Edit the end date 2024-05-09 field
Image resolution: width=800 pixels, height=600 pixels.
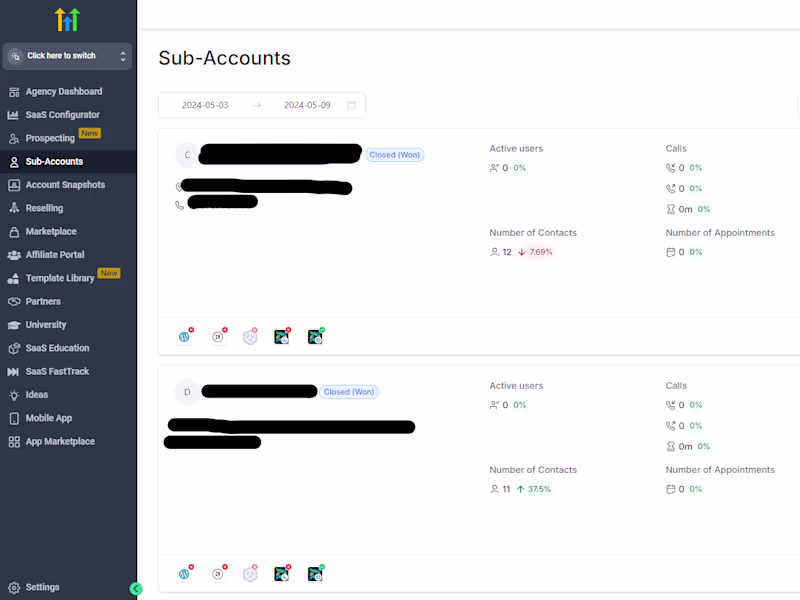tap(307, 105)
